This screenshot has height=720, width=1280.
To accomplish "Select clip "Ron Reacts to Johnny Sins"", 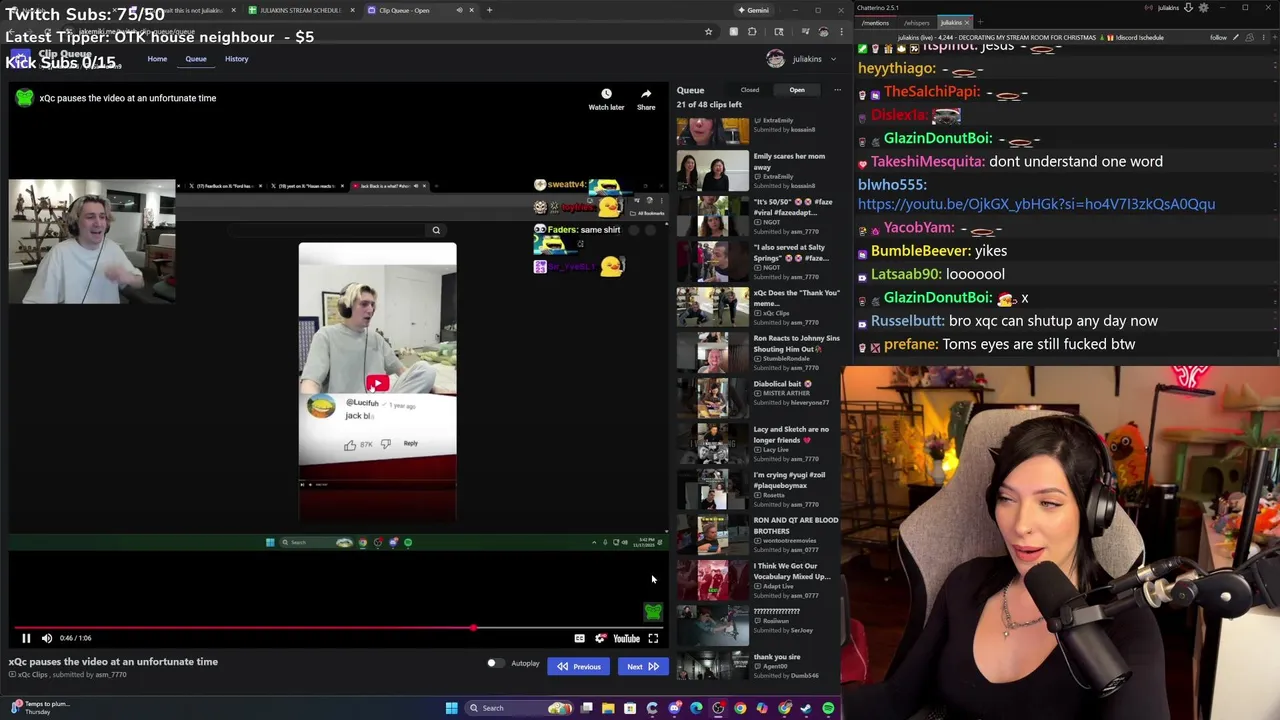I will tap(758, 352).
